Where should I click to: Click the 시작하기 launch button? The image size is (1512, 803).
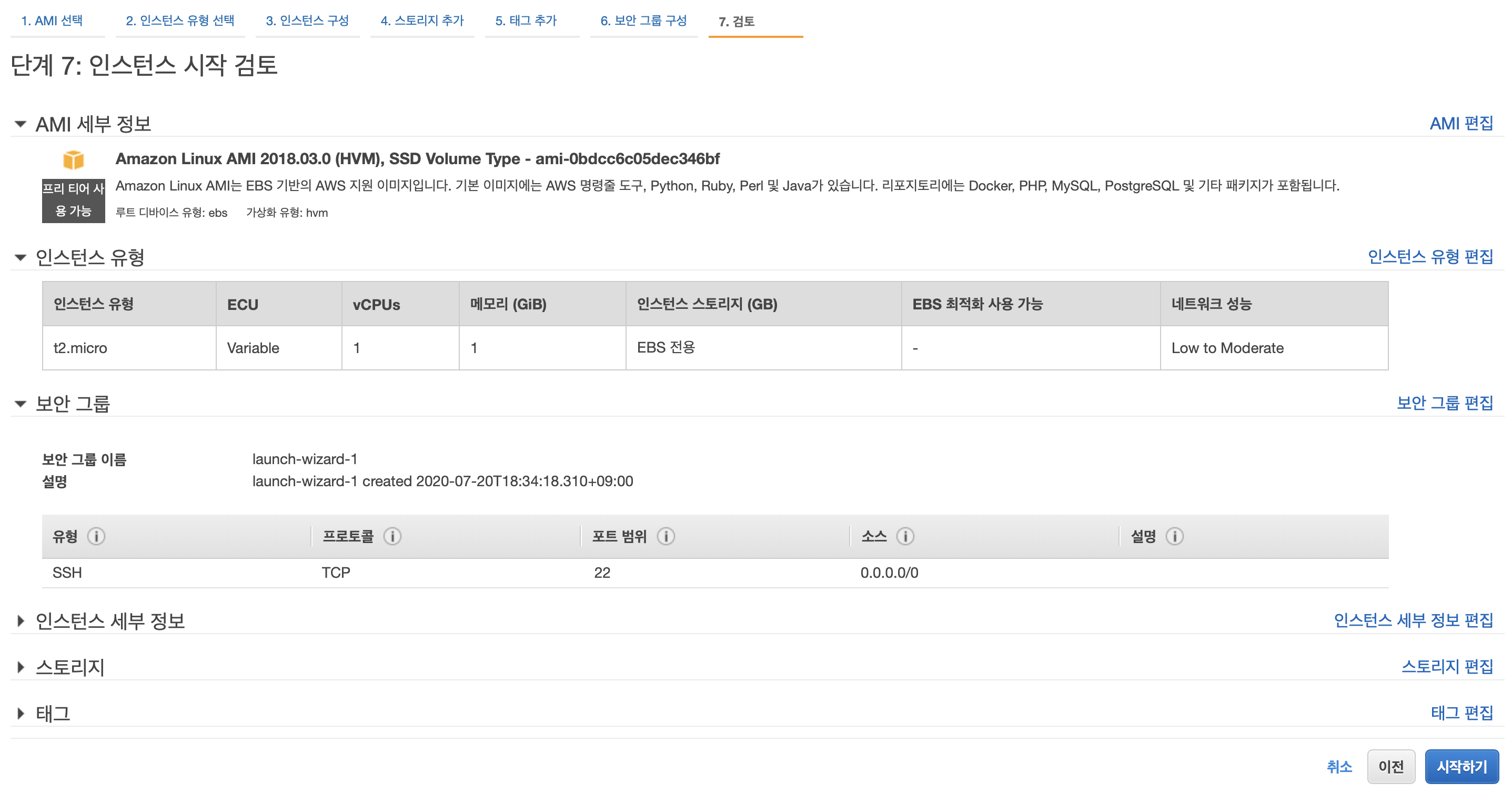[x=1461, y=766]
